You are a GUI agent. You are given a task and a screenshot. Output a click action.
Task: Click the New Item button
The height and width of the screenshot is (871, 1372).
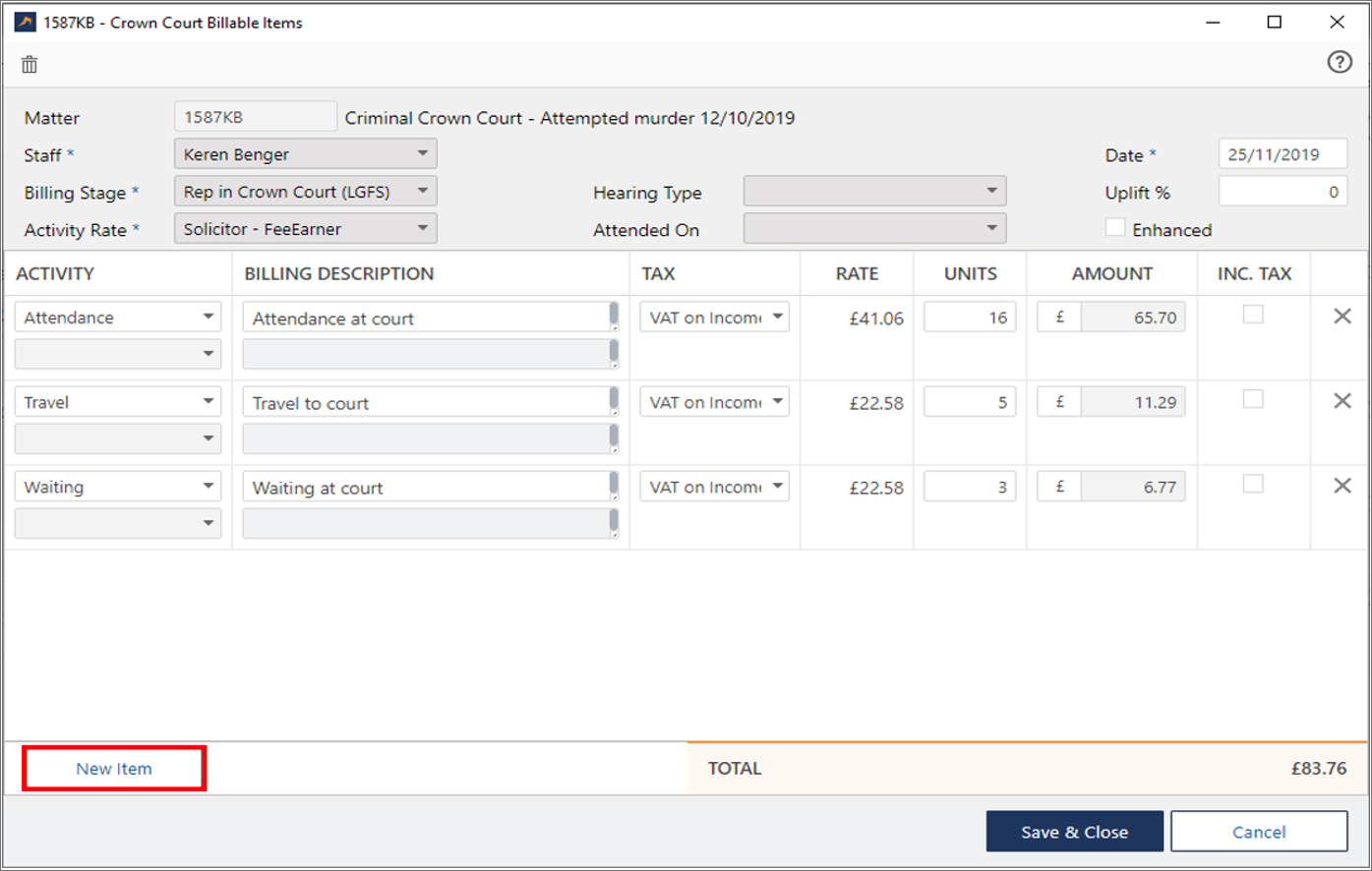[114, 769]
